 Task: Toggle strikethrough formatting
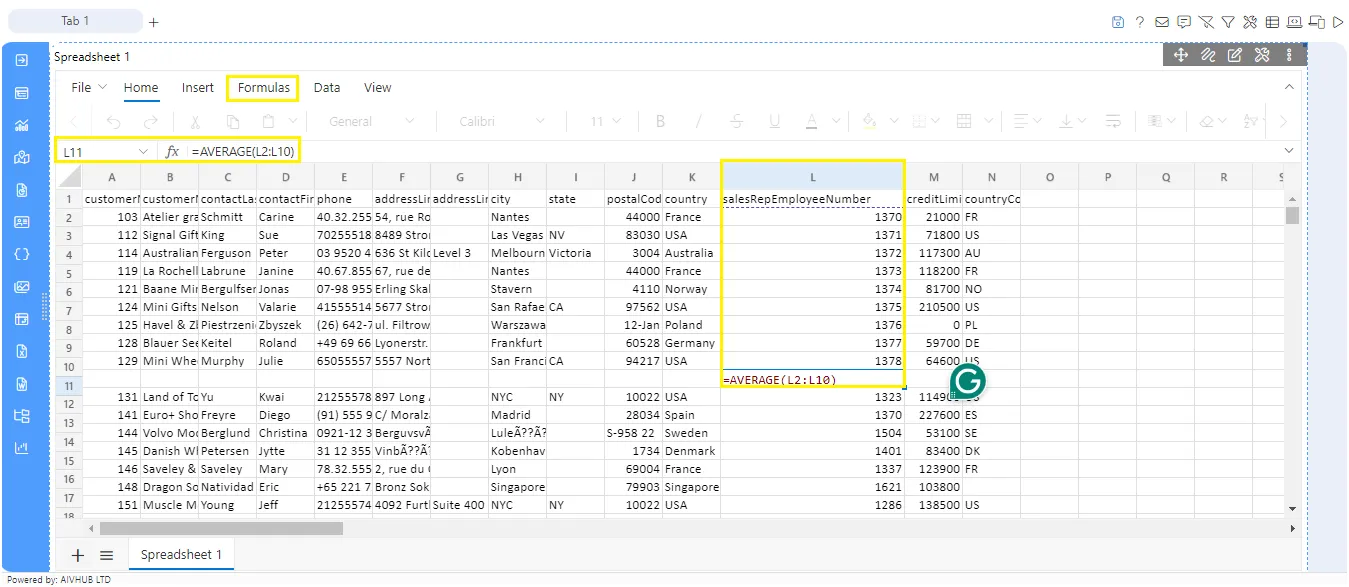click(x=737, y=121)
